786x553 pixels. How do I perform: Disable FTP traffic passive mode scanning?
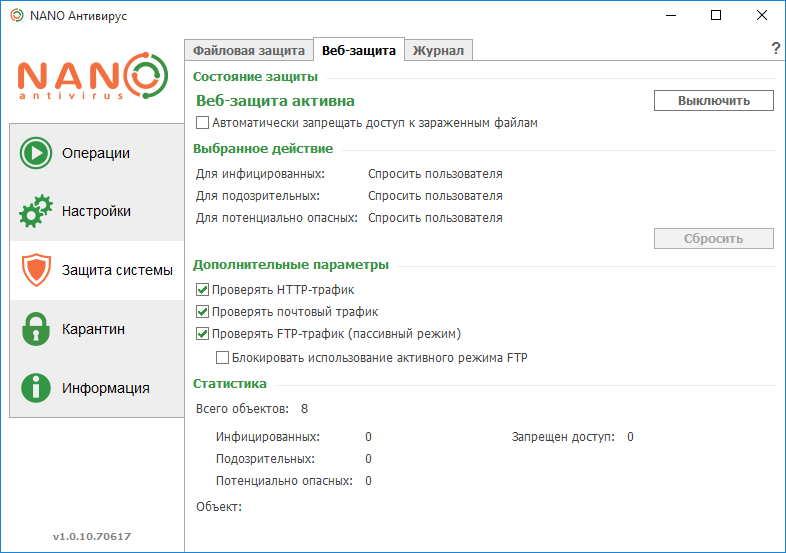pyautogui.click(x=203, y=334)
